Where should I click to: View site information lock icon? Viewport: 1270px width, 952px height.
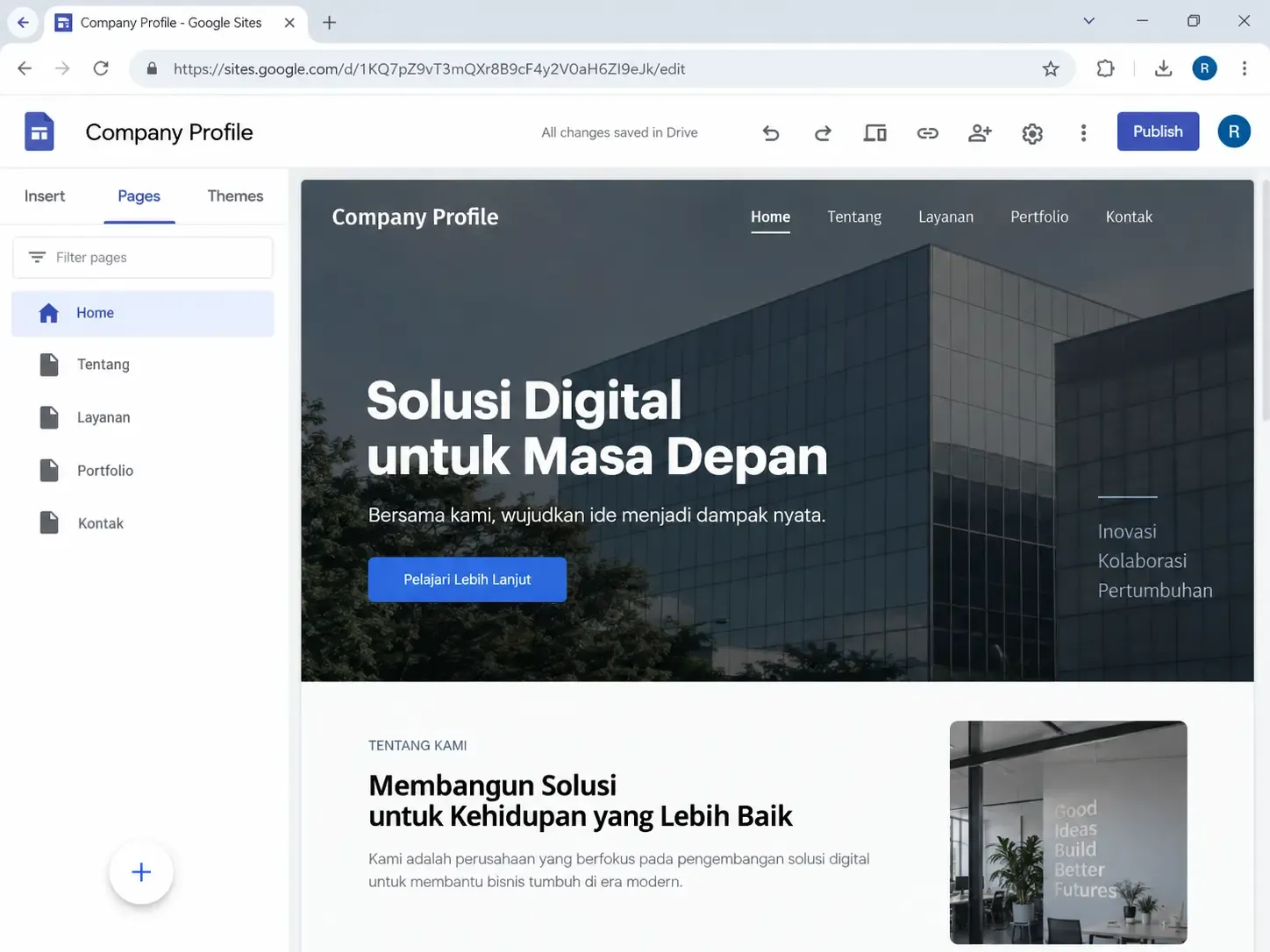[152, 68]
